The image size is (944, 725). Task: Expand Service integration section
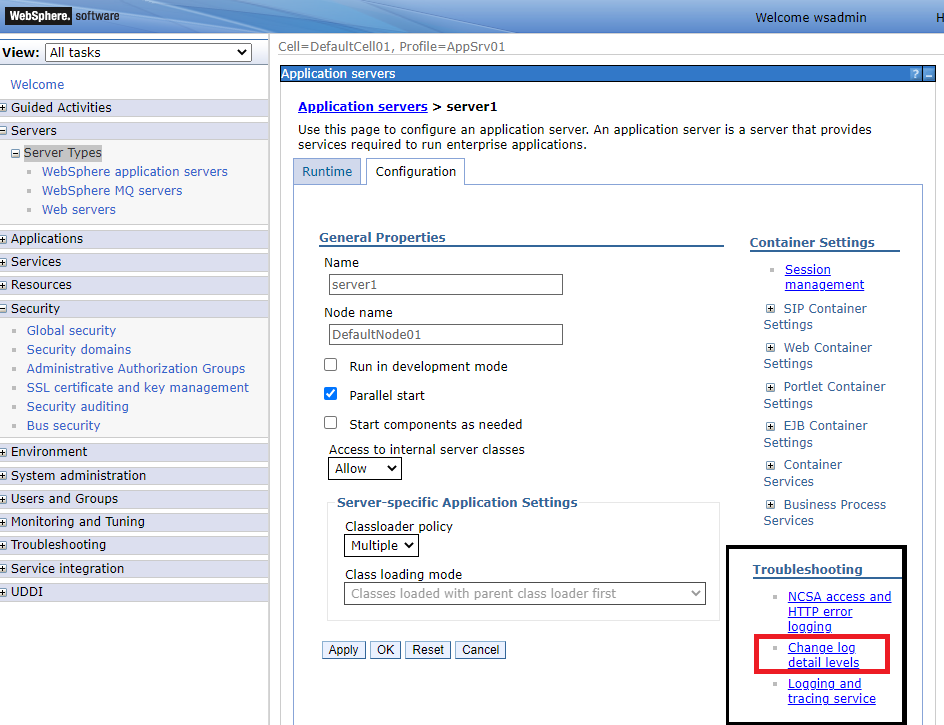pos(4,569)
